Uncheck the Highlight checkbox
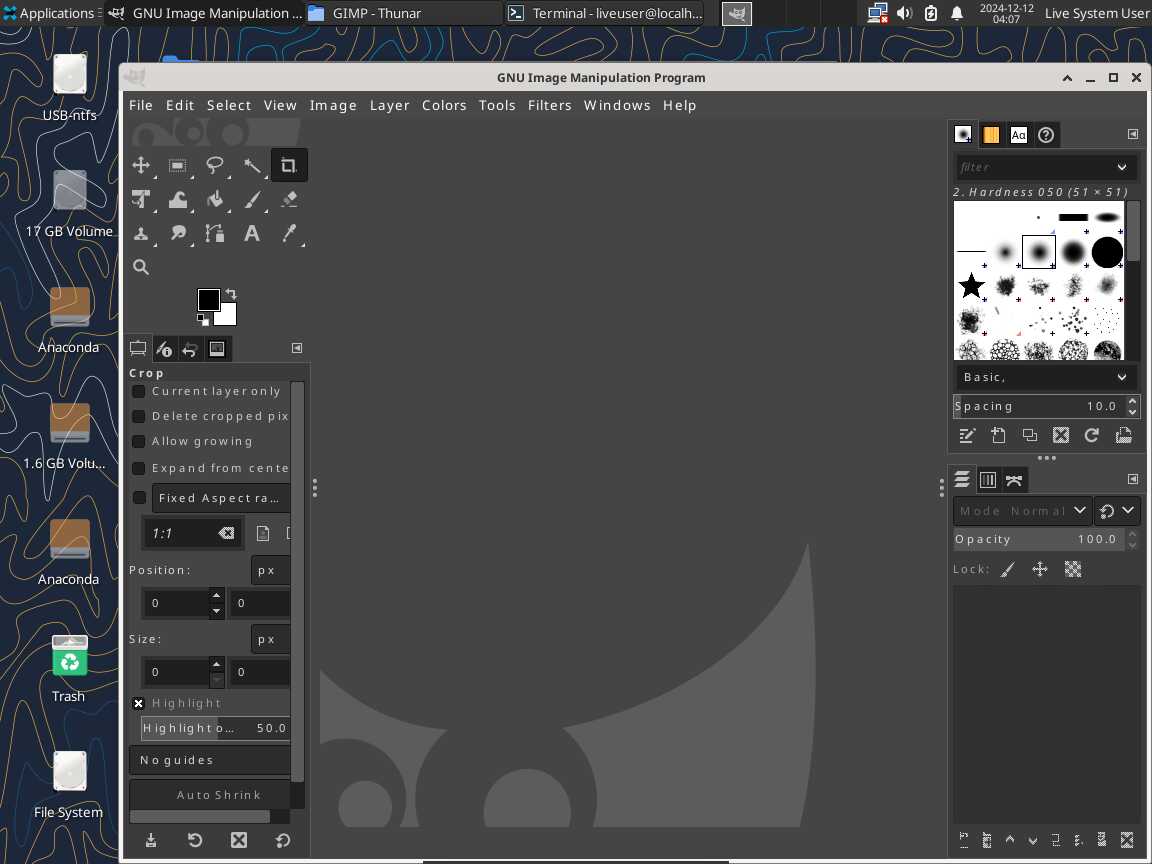 [x=139, y=703]
